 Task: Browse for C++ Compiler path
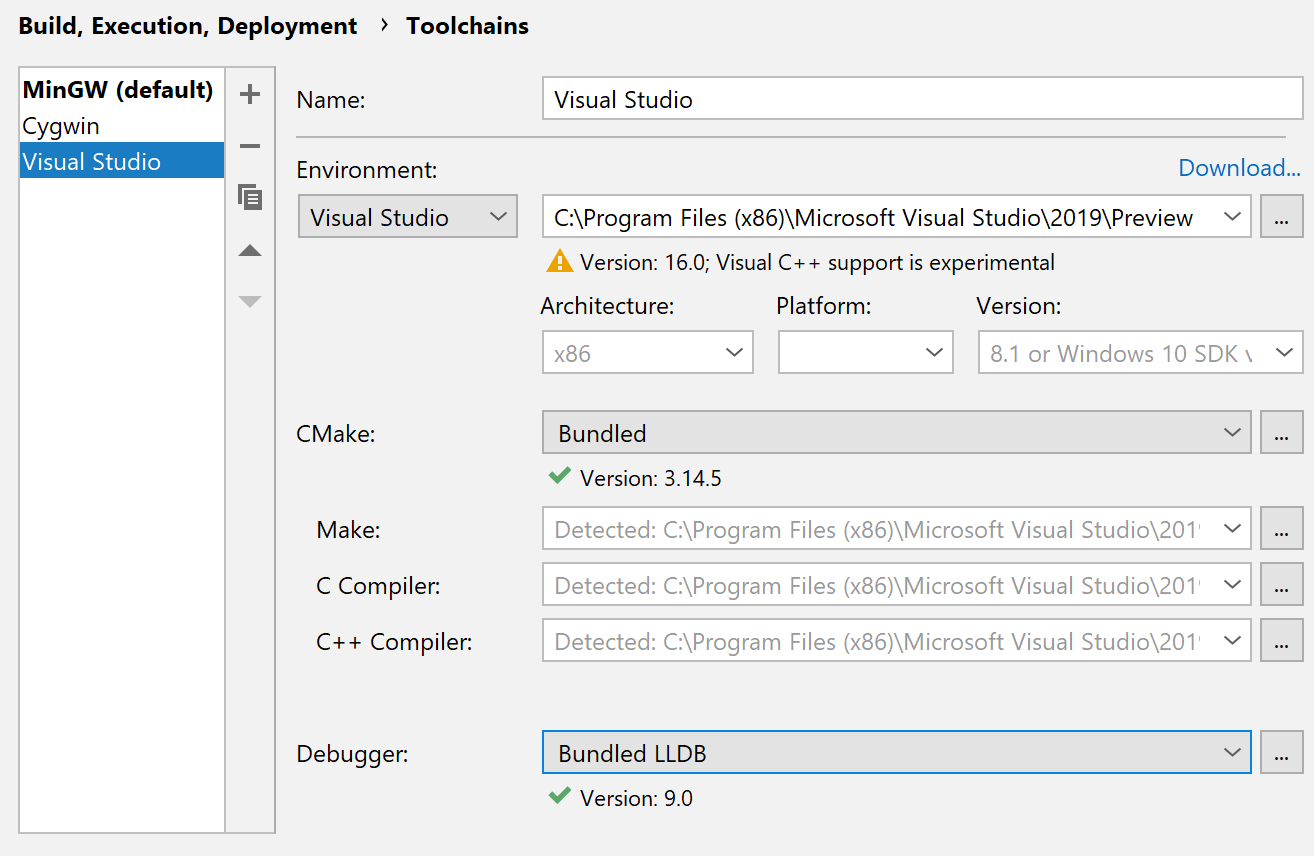coord(1281,641)
